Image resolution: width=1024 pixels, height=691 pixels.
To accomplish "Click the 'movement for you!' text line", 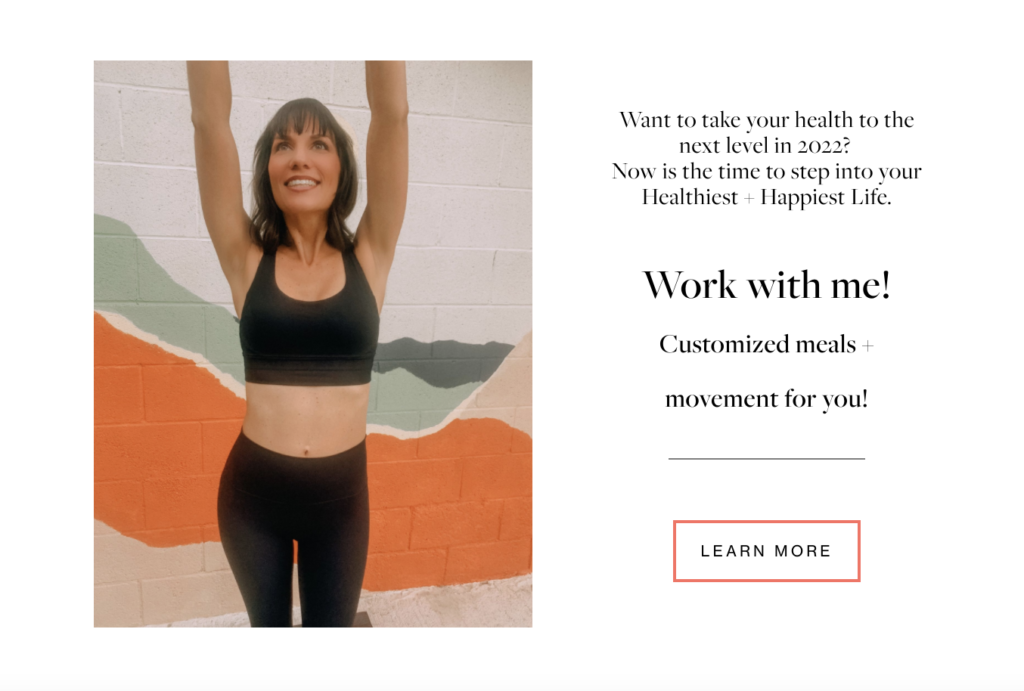I will click(x=767, y=398).
